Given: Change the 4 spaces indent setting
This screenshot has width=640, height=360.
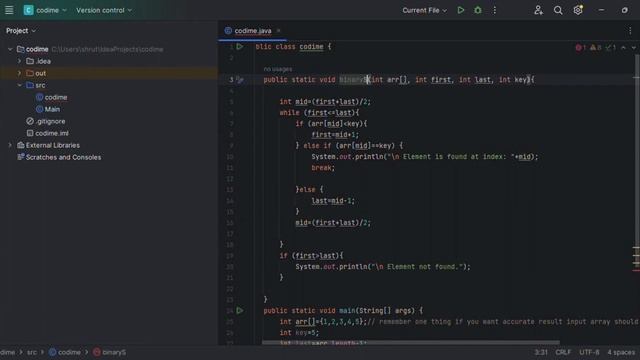Looking at the screenshot, I should pyautogui.click(x=621, y=352).
